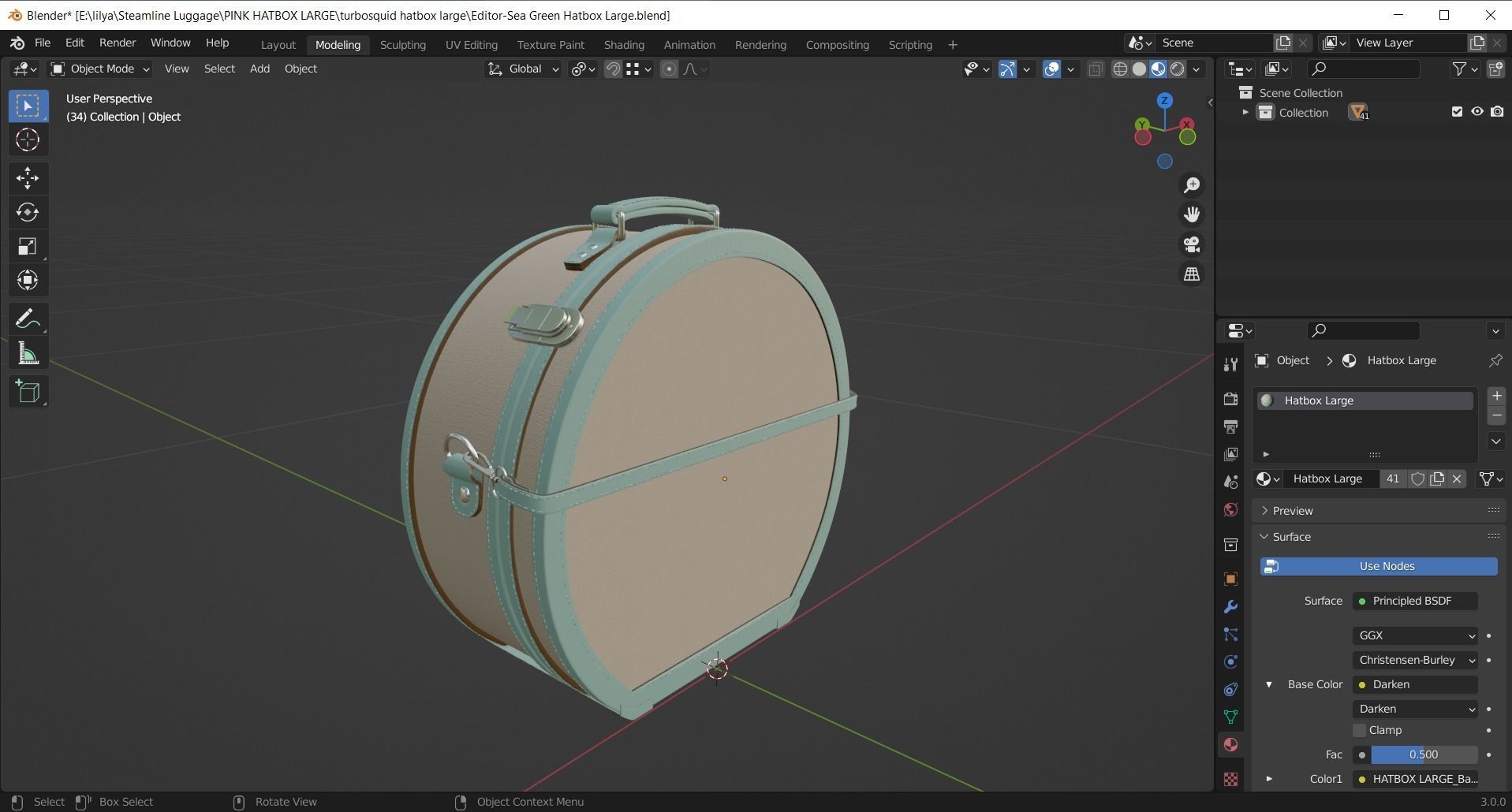Enable the Clamp checkbox
Screen dimensions: 1512x812
point(1359,731)
